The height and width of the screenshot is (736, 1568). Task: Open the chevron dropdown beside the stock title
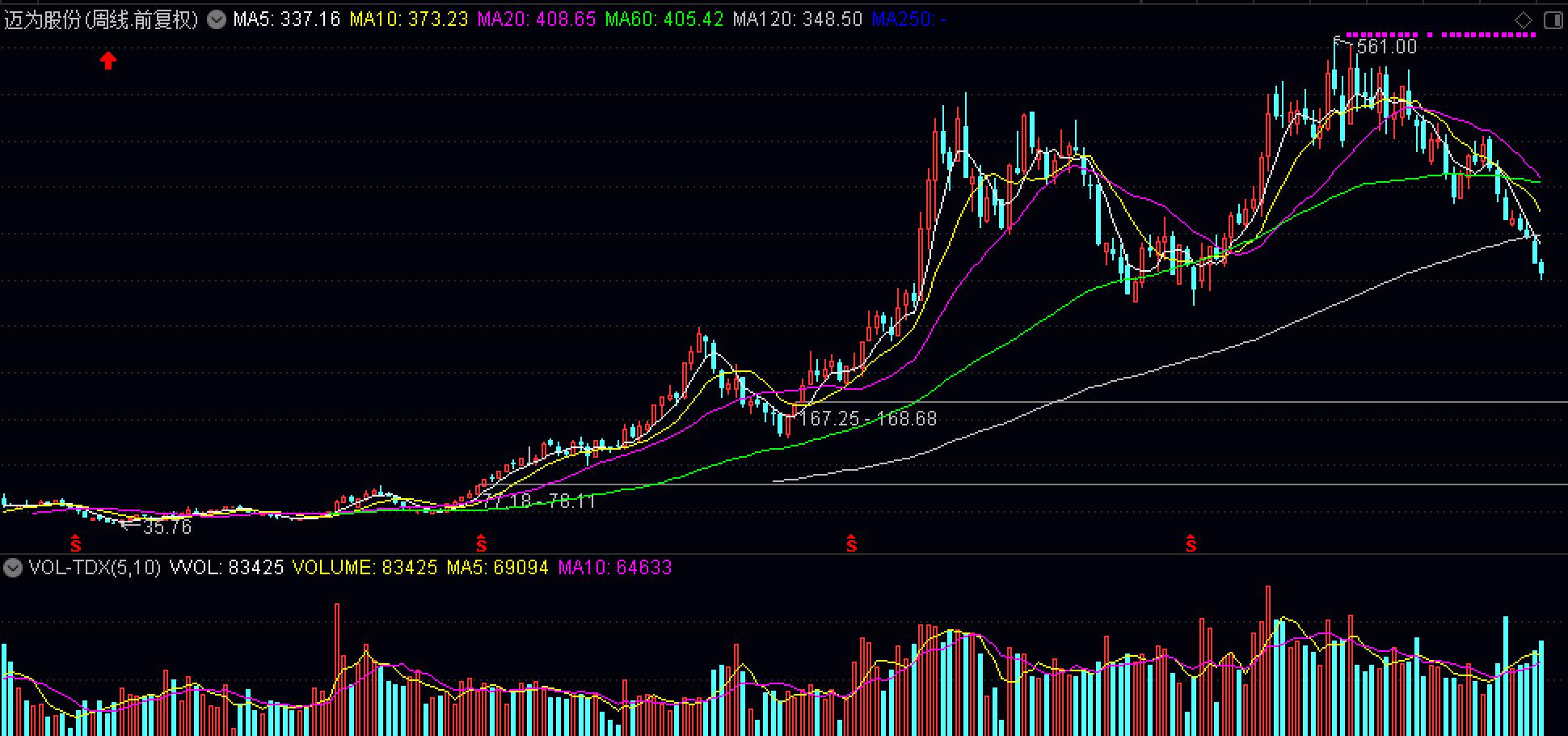coord(215,18)
